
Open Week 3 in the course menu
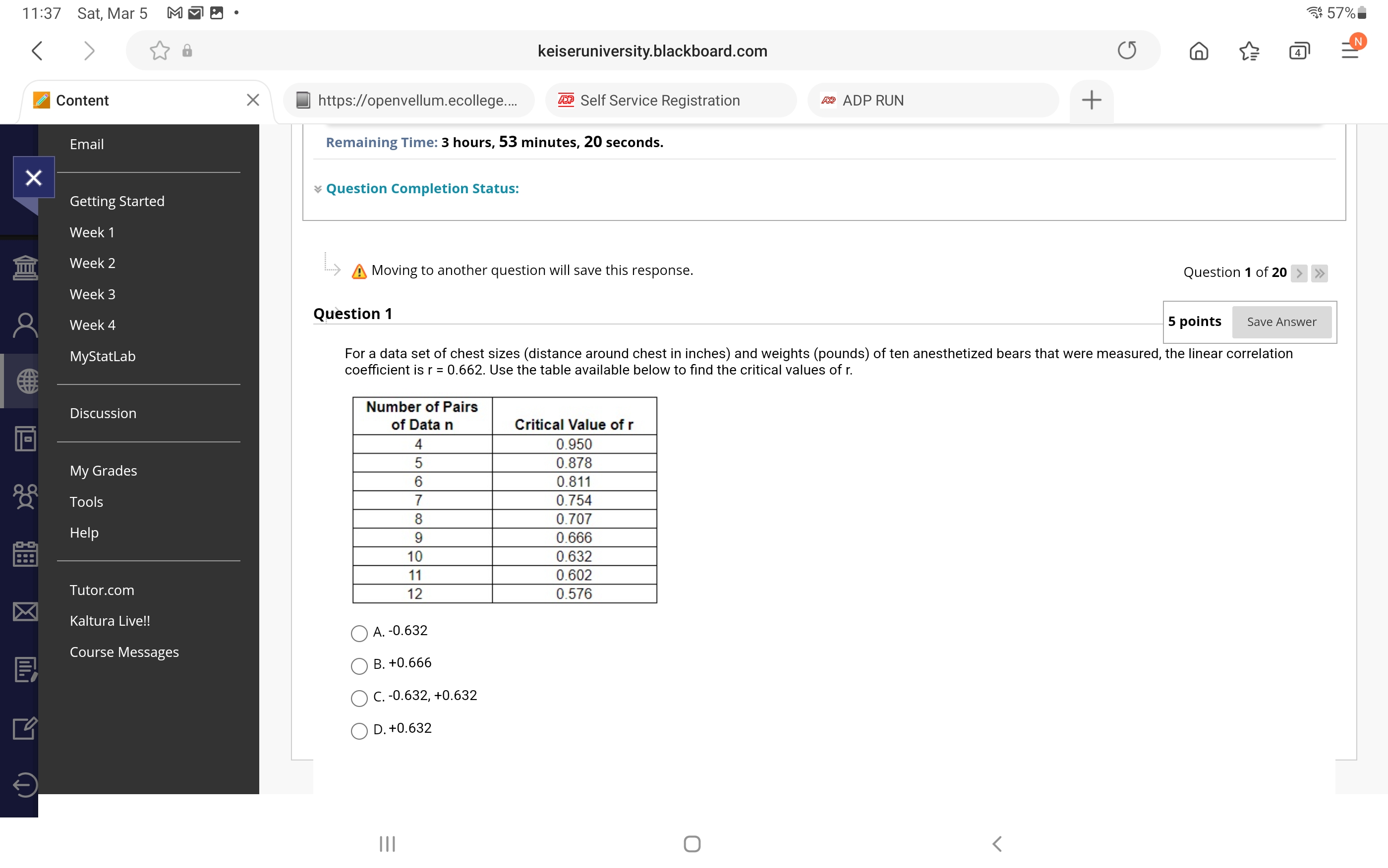pyautogui.click(x=93, y=294)
